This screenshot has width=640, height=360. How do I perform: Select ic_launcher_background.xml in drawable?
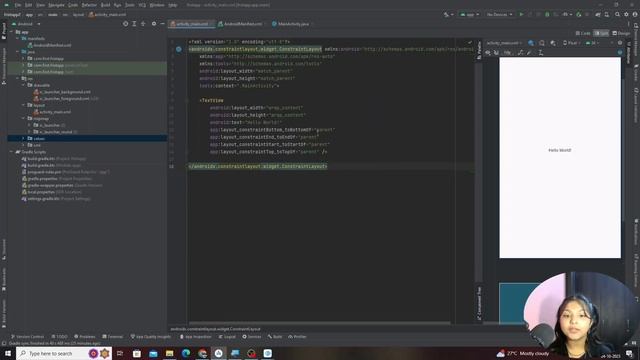point(62,92)
